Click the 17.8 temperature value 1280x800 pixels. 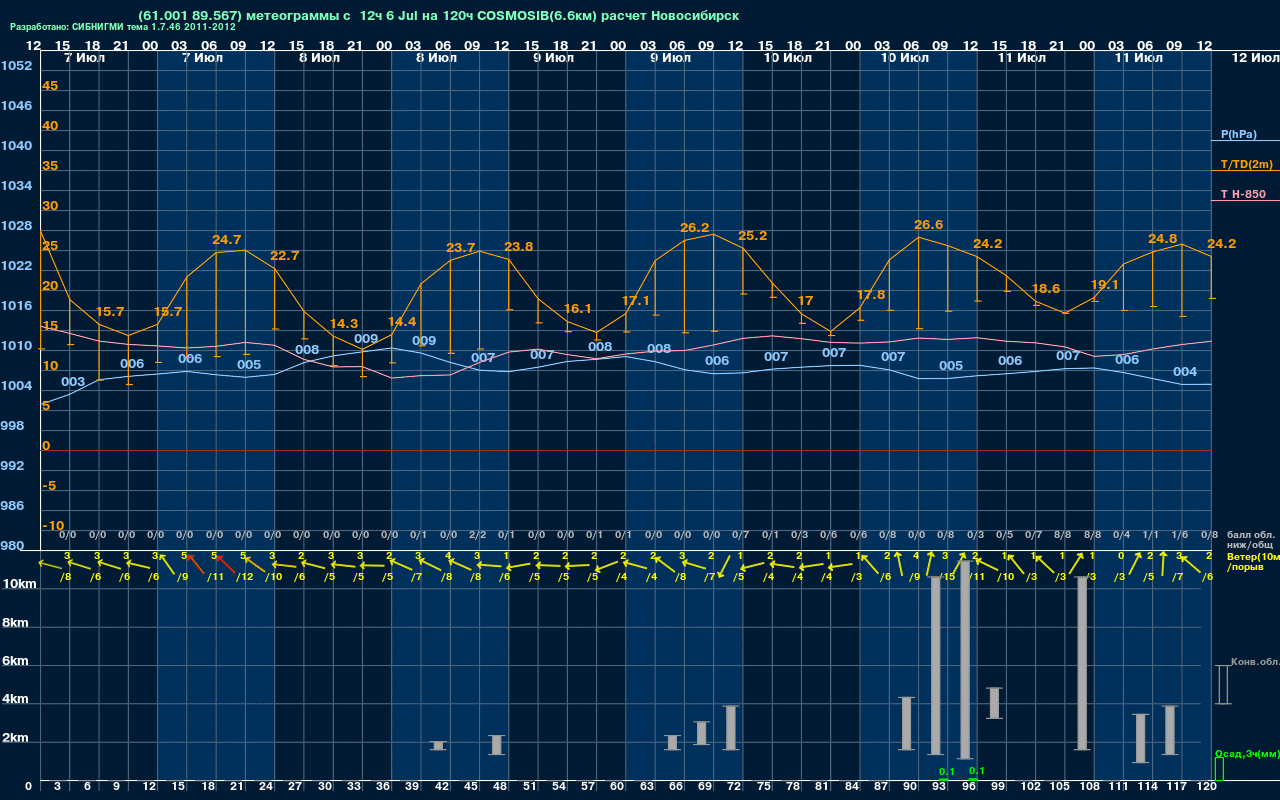[x=871, y=295]
